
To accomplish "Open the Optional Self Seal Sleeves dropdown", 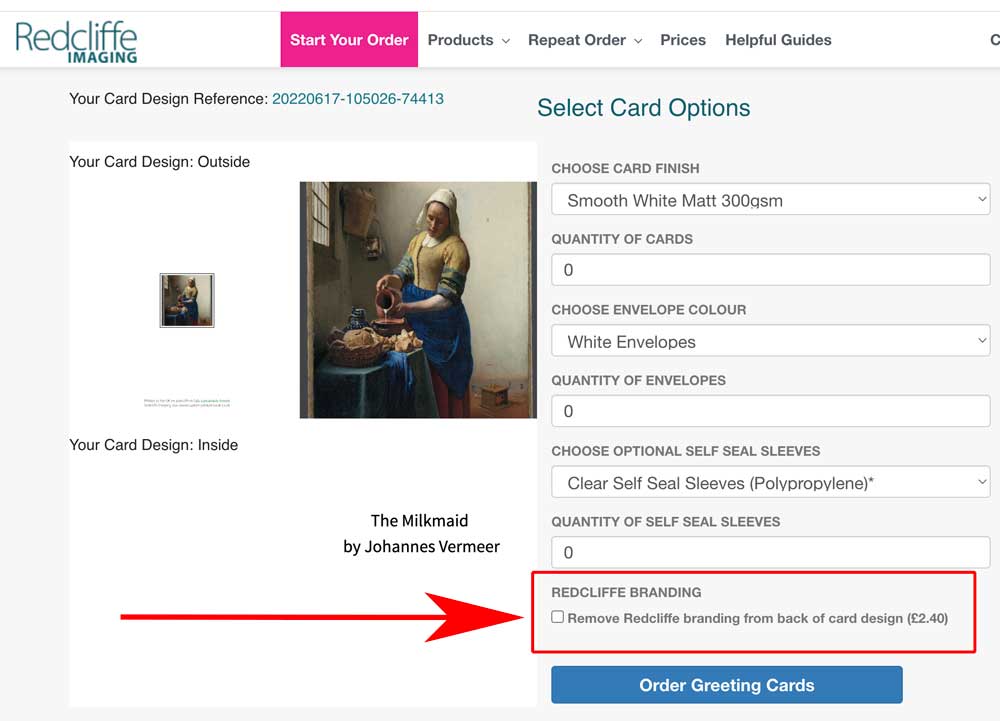I will click(770, 481).
